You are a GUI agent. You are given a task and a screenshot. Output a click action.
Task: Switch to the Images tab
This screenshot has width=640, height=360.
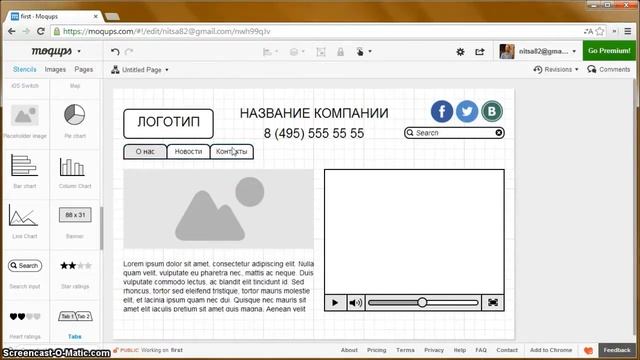tap(55, 69)
